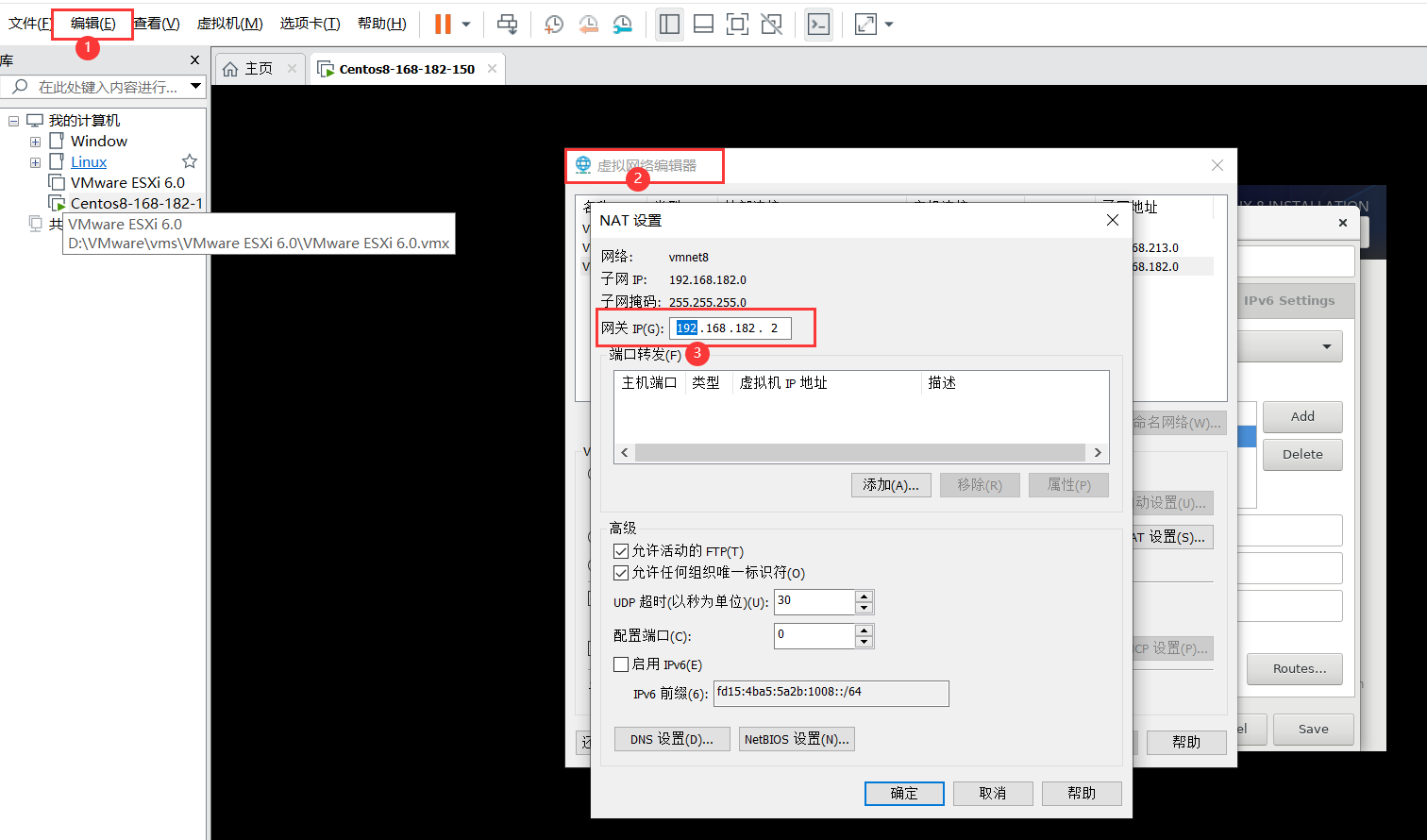
Task: Click the port forwarding horizontal scrollbar track
Action: point(860,453)
